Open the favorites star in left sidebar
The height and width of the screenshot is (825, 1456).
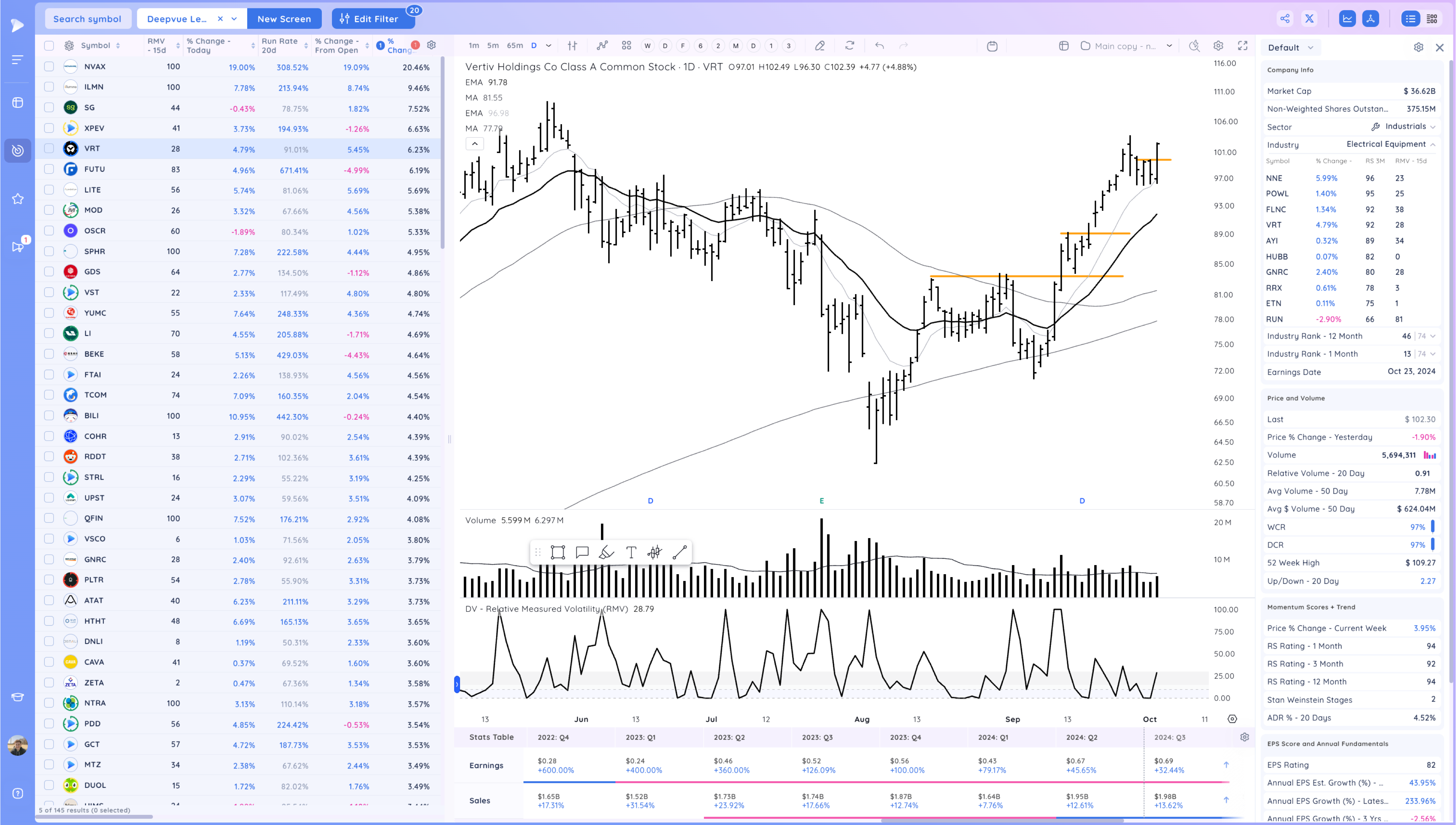[x=17, y=199]
